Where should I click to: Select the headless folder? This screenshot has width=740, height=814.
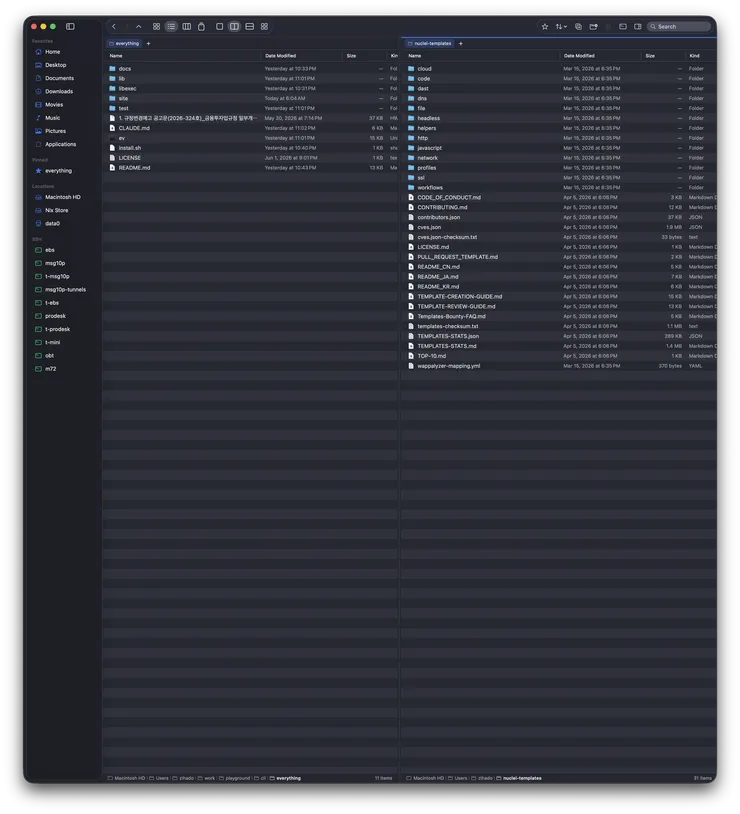[x=559, y=118]
